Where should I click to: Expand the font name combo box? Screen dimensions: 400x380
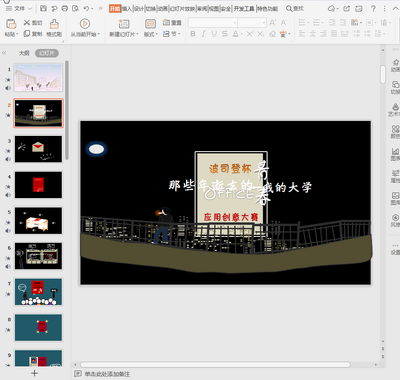(235, 23)
